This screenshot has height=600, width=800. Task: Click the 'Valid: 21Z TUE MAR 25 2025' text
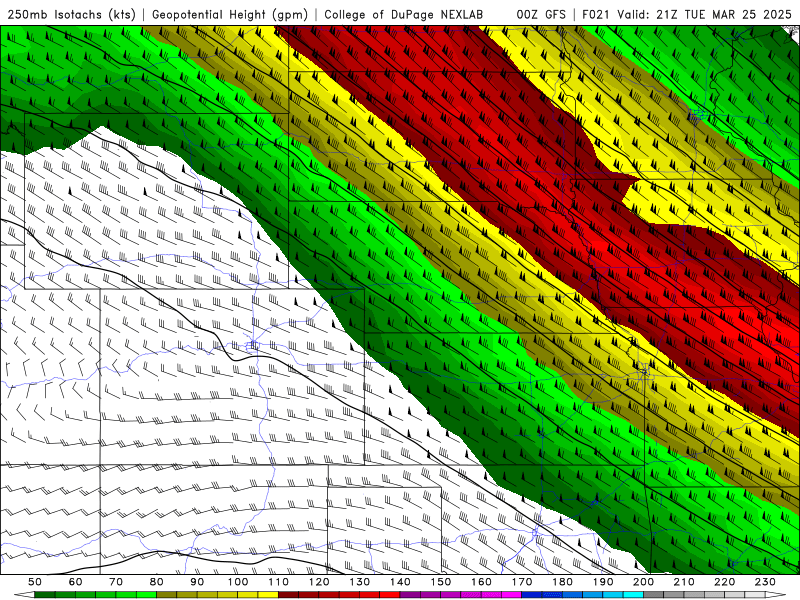705,14
